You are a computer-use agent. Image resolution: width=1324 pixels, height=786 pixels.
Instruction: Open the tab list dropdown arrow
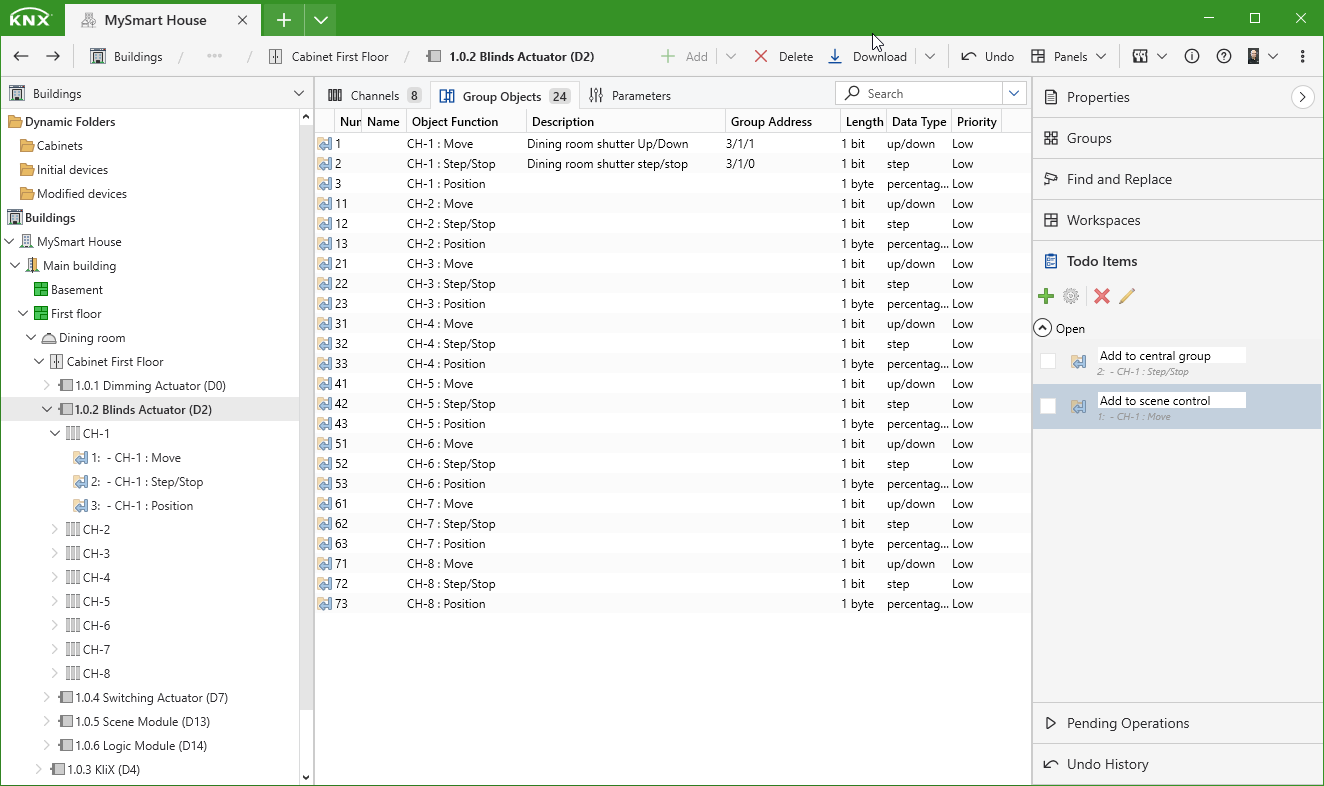click(320, 20)
